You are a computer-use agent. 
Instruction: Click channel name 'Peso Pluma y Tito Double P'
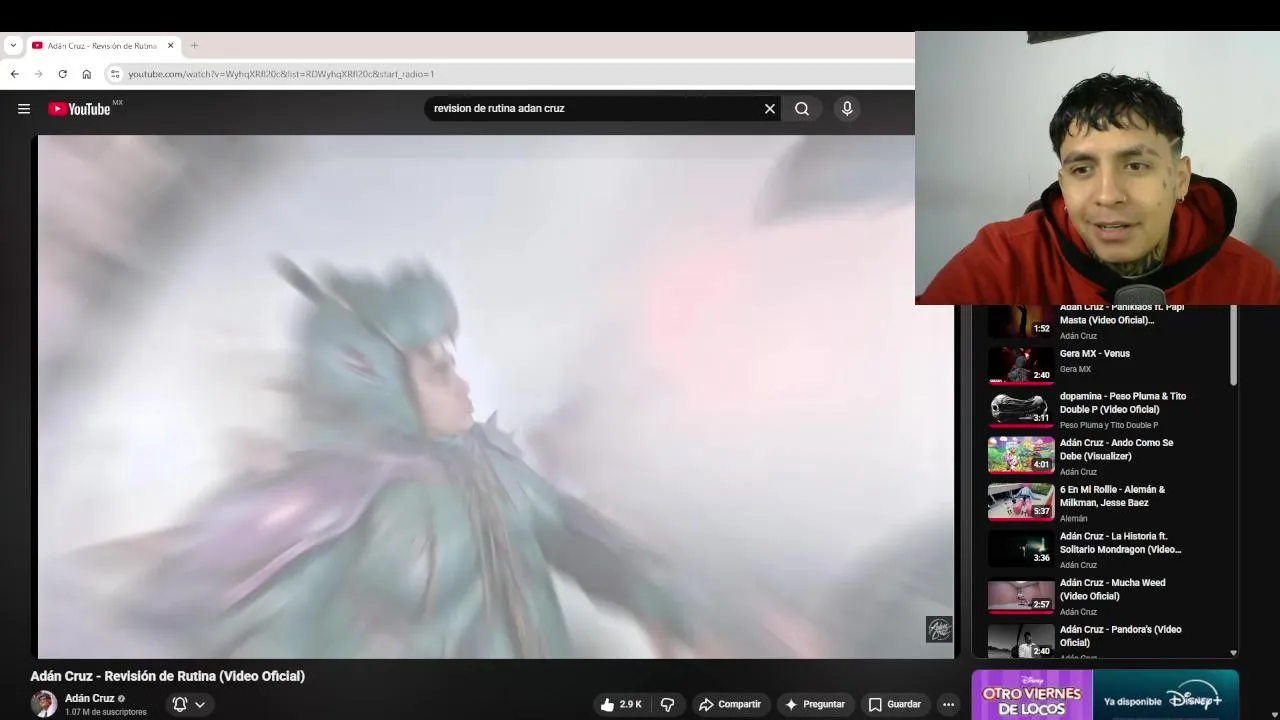click(1109, 425)
